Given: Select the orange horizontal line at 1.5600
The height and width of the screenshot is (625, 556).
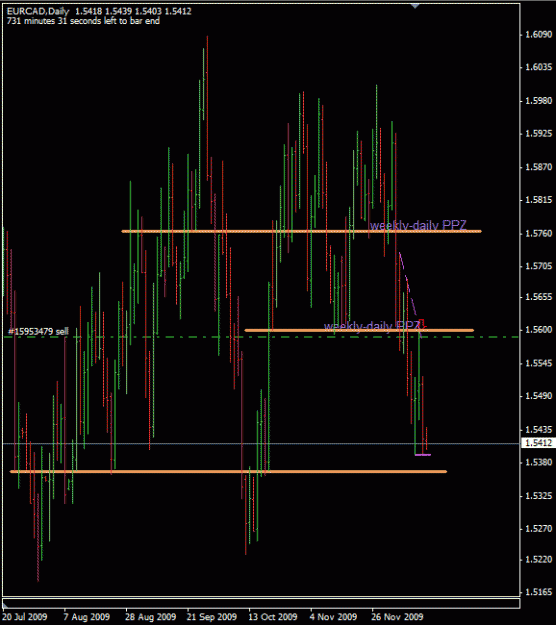Looking at the screenshot, I should [359, 330].
